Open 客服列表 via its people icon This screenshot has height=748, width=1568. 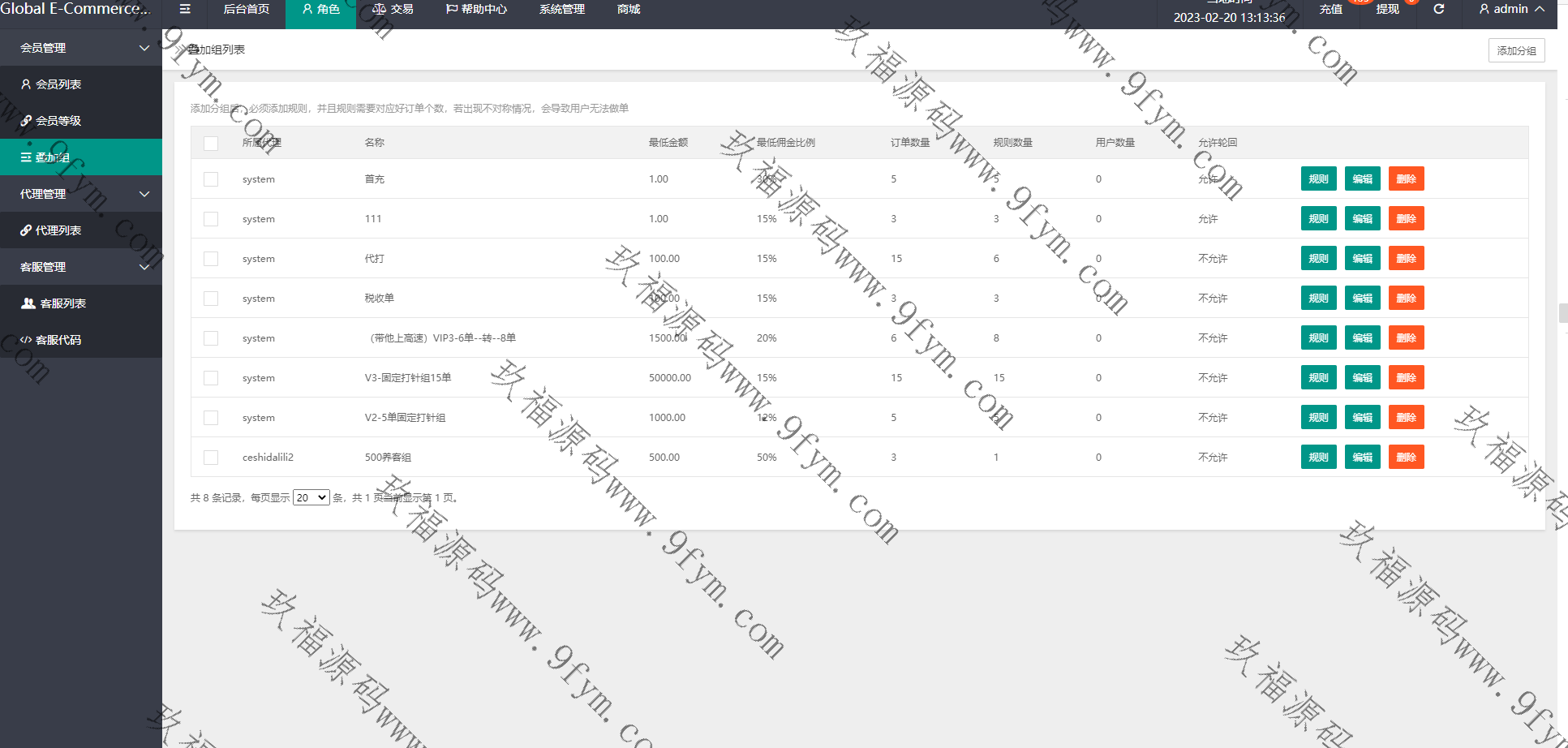(28, 303)
